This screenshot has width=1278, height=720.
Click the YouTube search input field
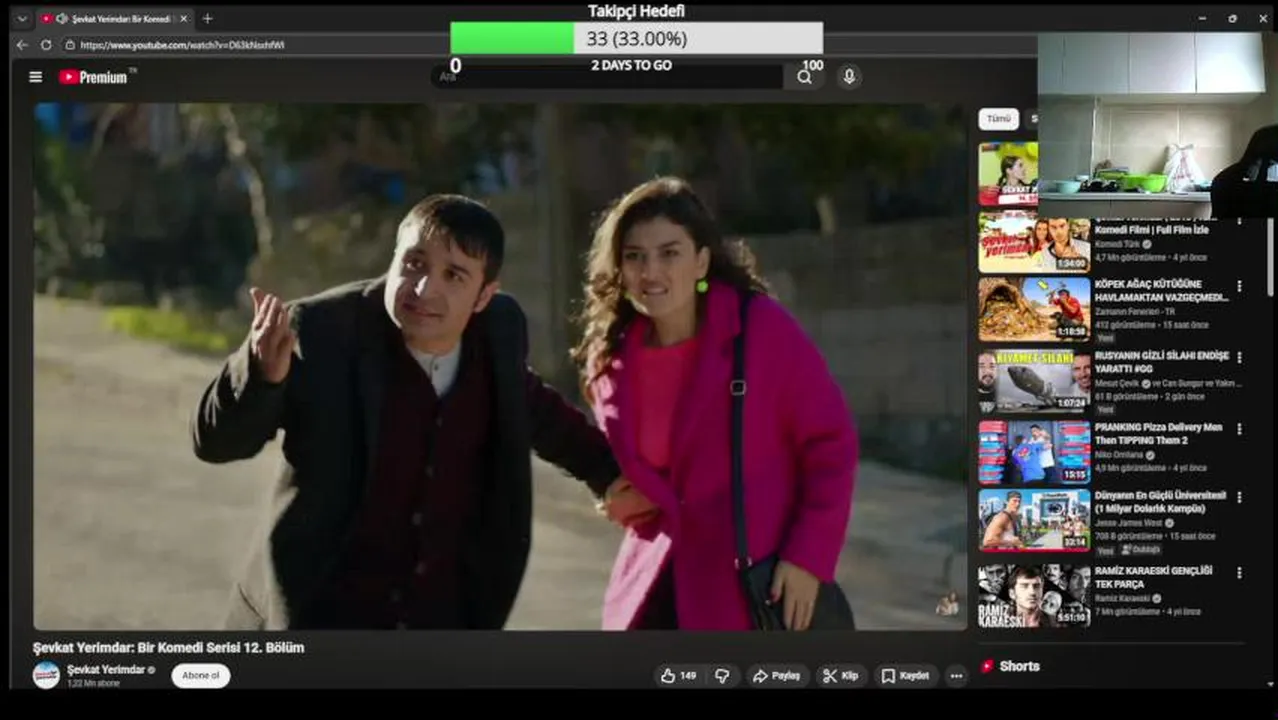click(x=610, y=77)
